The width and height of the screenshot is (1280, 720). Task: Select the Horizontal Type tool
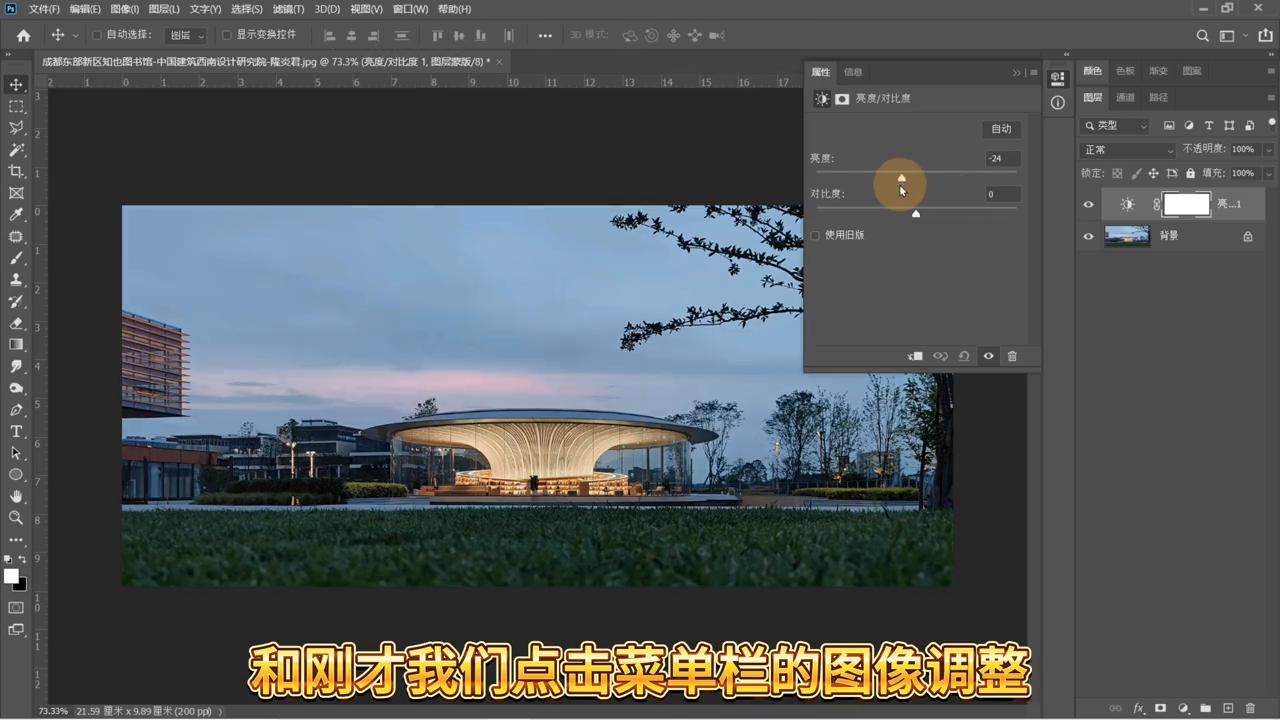point(15,431)
